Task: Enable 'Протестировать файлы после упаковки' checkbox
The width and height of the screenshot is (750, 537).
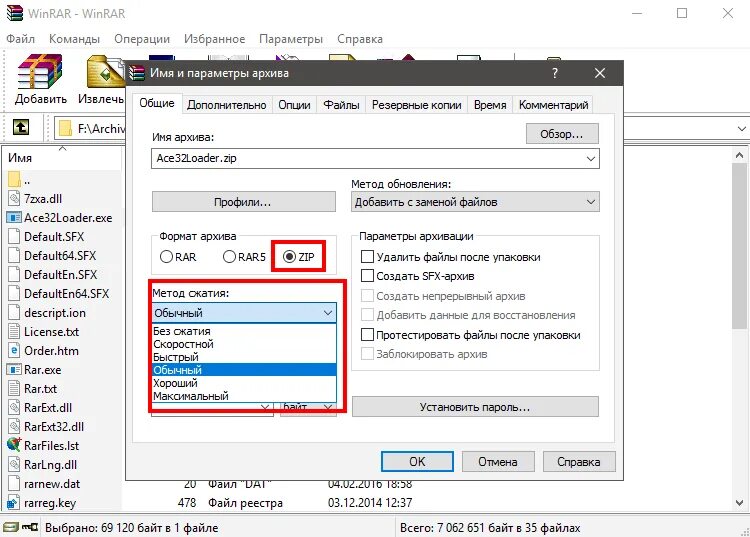Action: [x=367, y=335]
